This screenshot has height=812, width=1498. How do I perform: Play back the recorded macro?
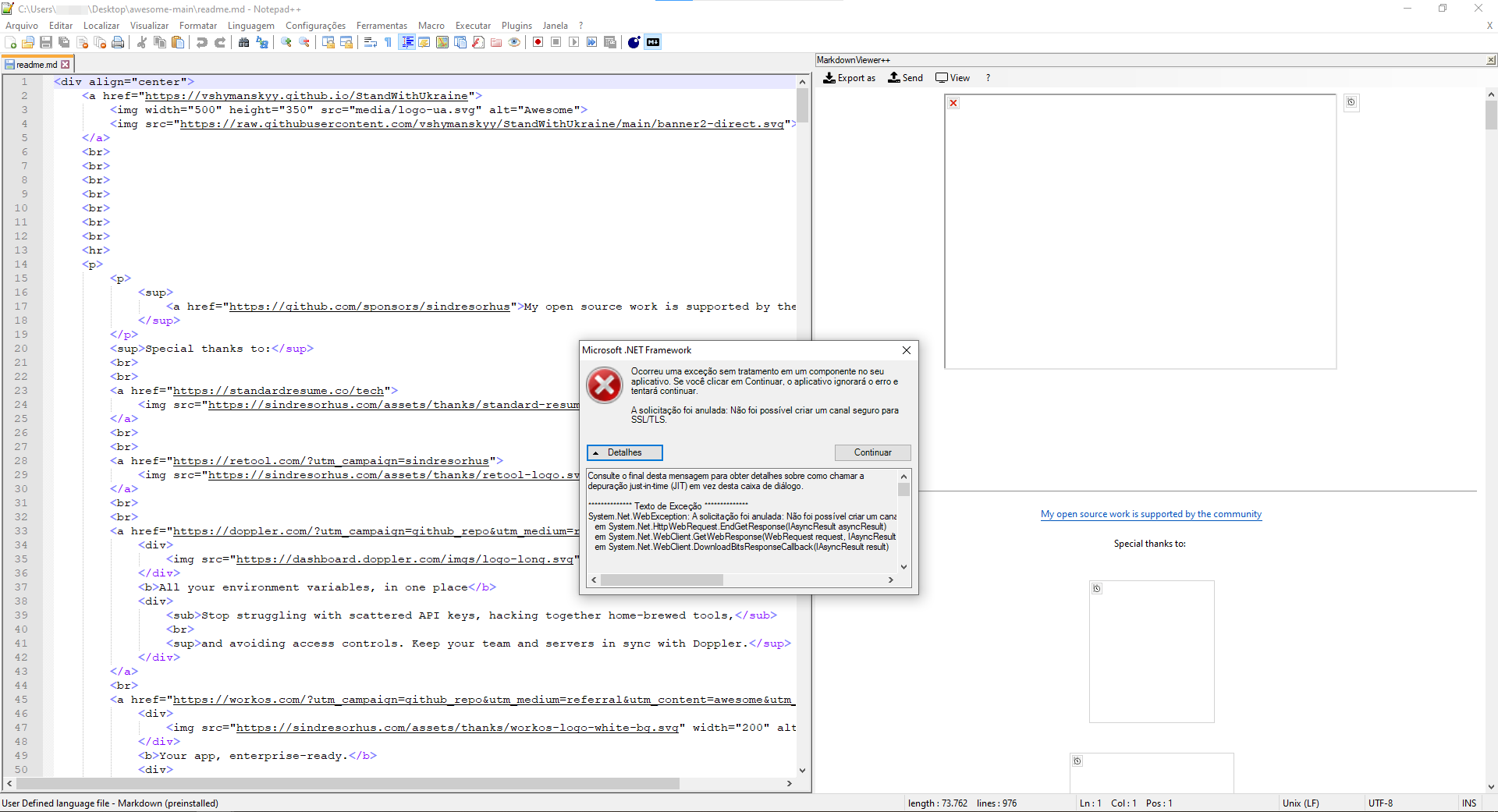click(x=573, y=42)
